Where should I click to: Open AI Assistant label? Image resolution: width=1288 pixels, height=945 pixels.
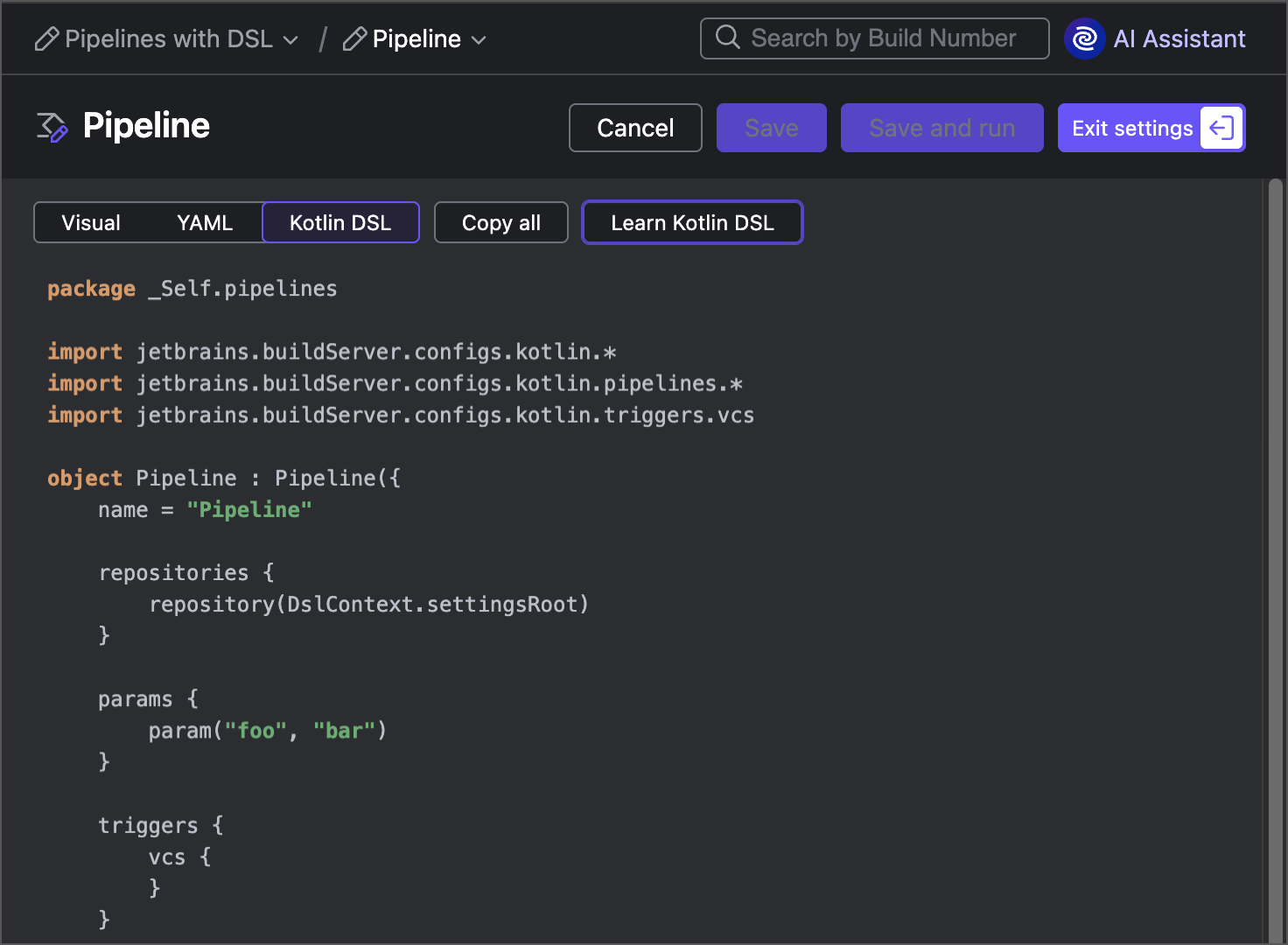coord(1179,38)
